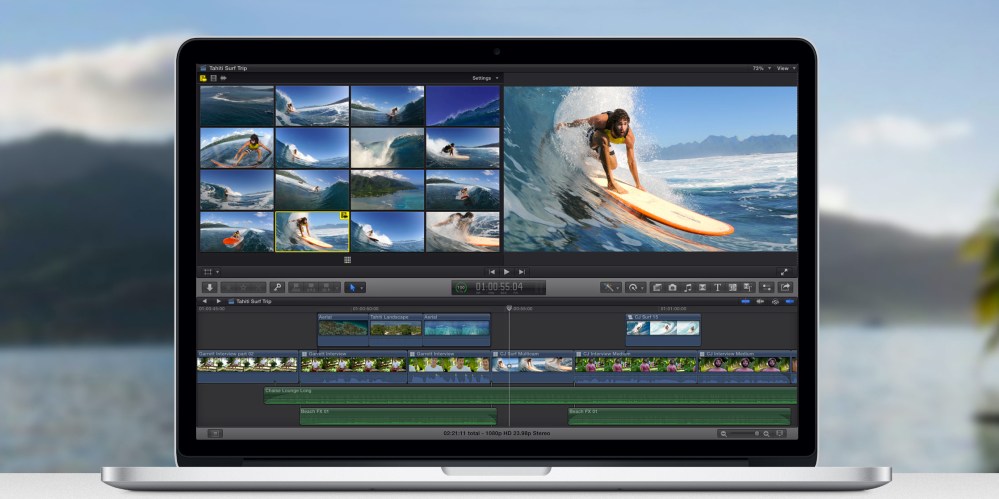The height and width of the screenshot is (499, 999).
Task: Open the Titles browser T icon
Action: [718, 287]
